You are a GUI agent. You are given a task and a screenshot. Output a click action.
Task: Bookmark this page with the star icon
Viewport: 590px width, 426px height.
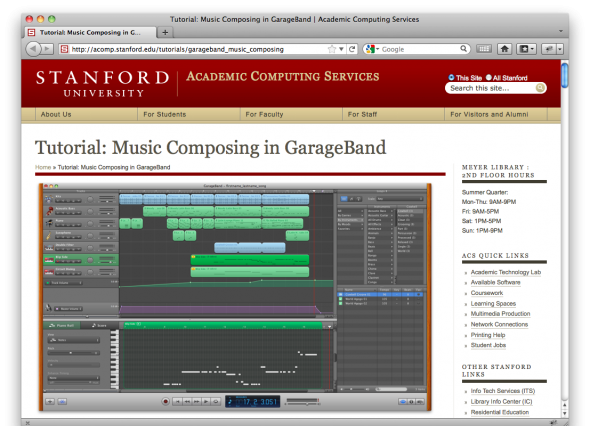tap(331, 49)
